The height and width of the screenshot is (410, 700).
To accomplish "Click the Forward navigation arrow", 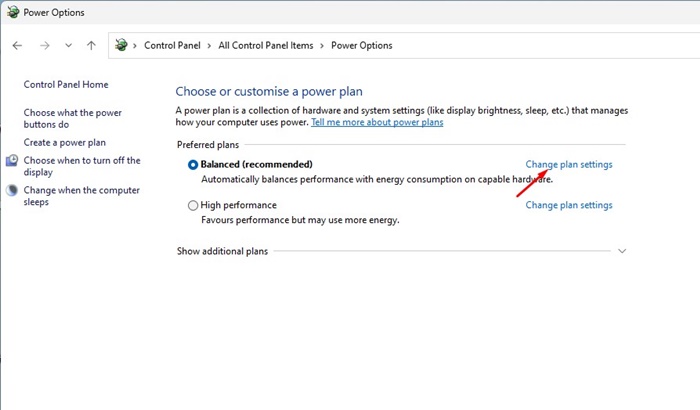I will [x=44, y=45].
